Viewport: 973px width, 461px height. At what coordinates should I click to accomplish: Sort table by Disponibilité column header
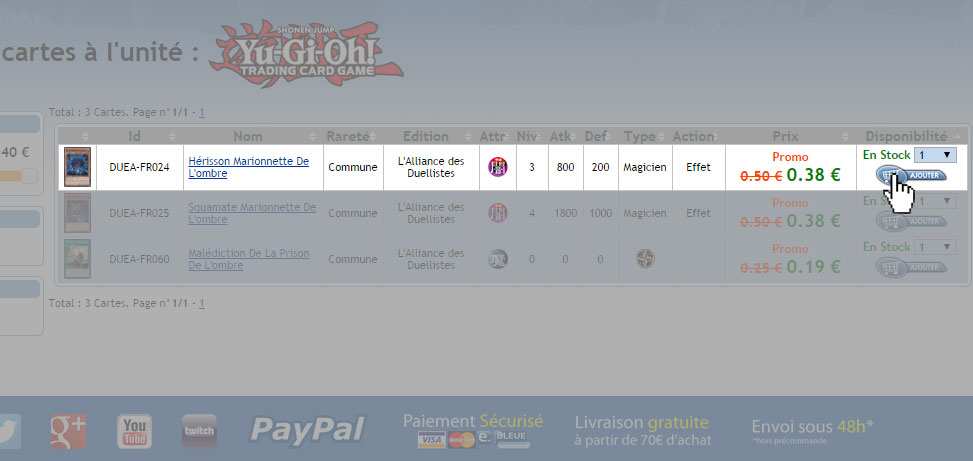[912, 136]
